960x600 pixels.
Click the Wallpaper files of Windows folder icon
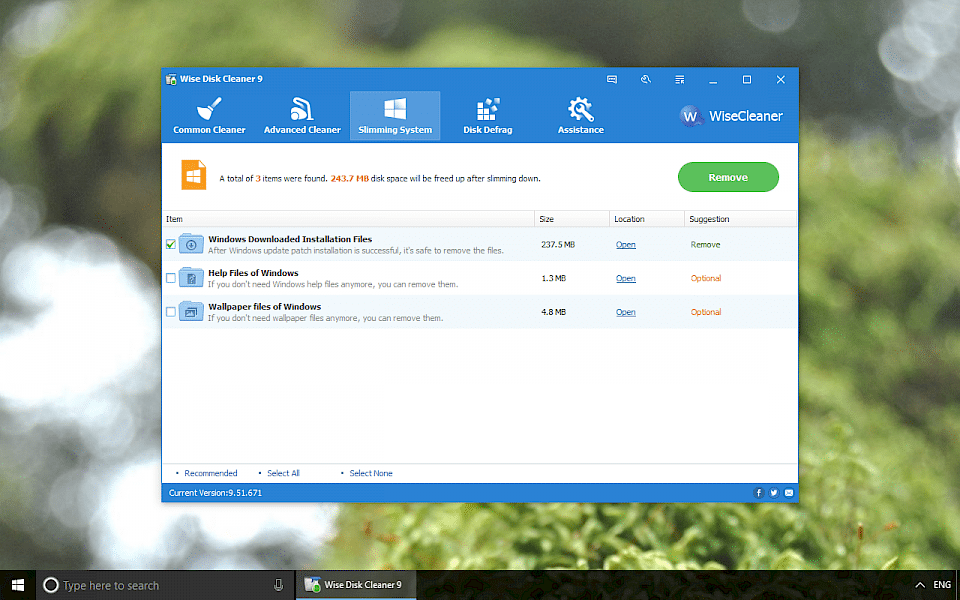point(191,311)
